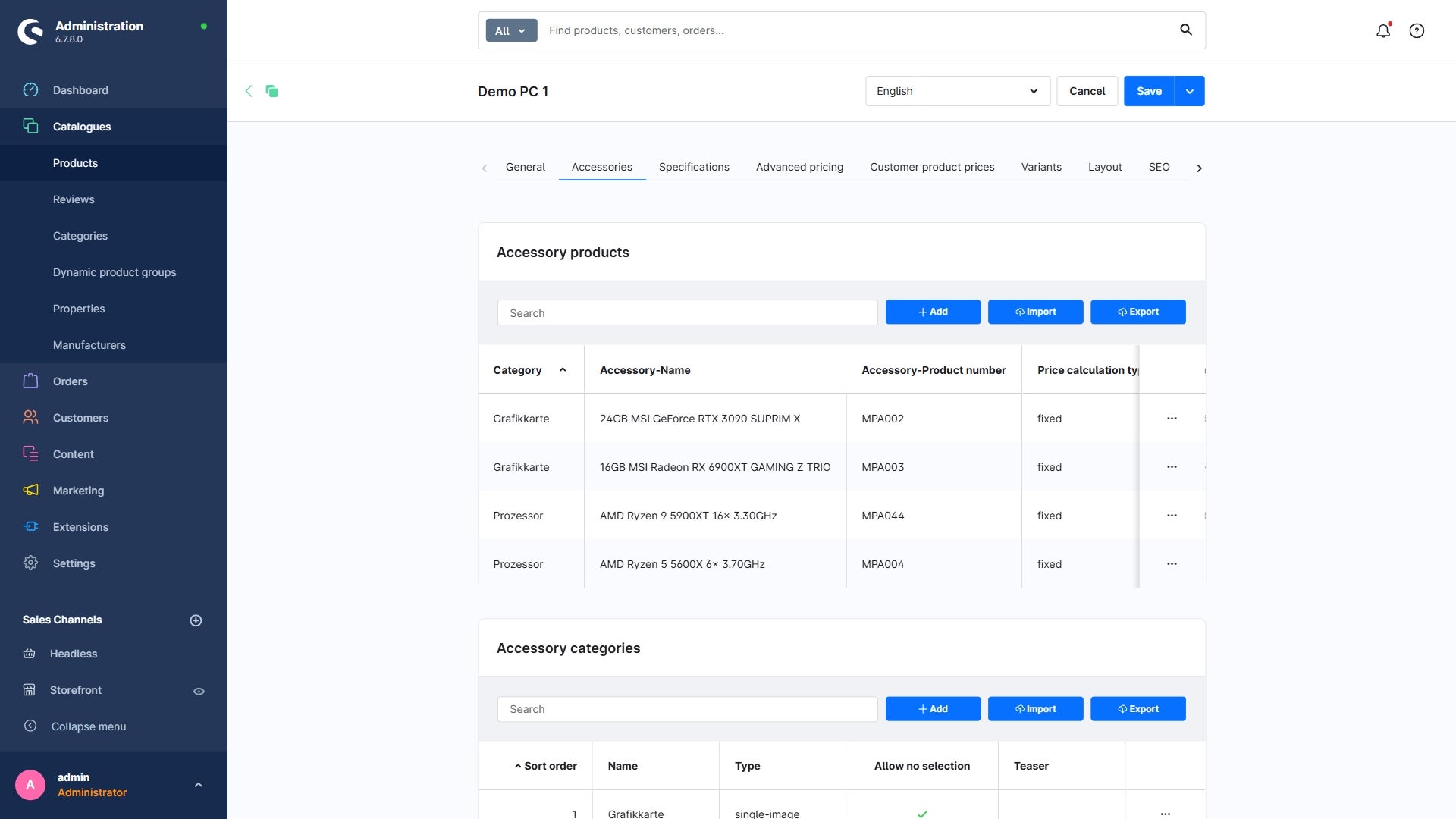Open the notifications bell icon
This screenshot has height=819, width=1456.
click(1383, 31)
